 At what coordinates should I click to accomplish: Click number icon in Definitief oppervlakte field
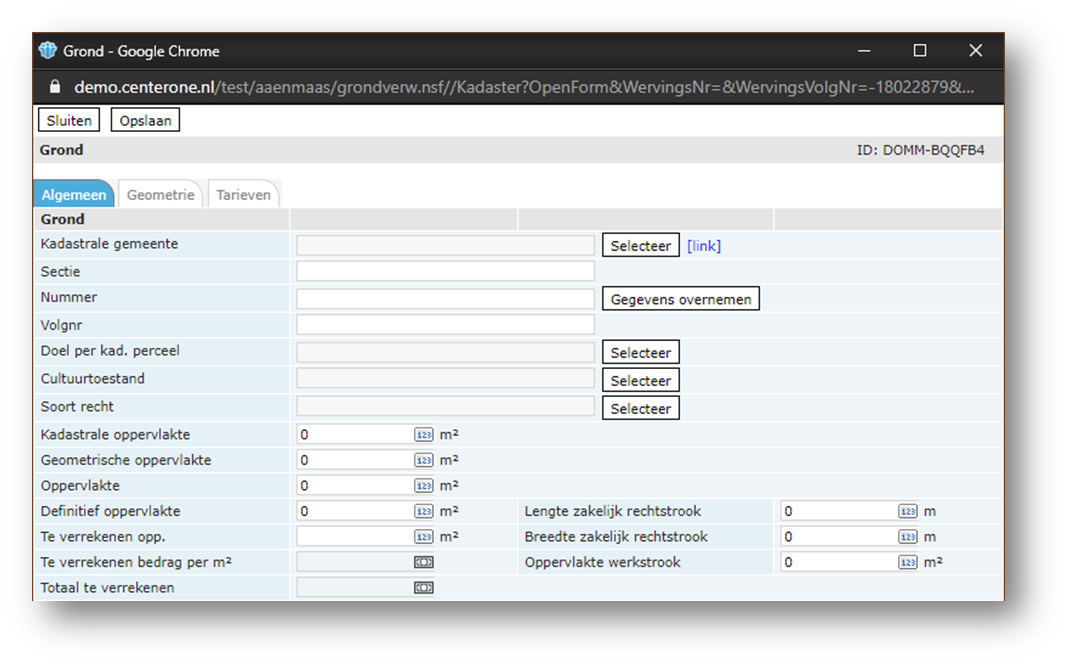click(424, 512)
